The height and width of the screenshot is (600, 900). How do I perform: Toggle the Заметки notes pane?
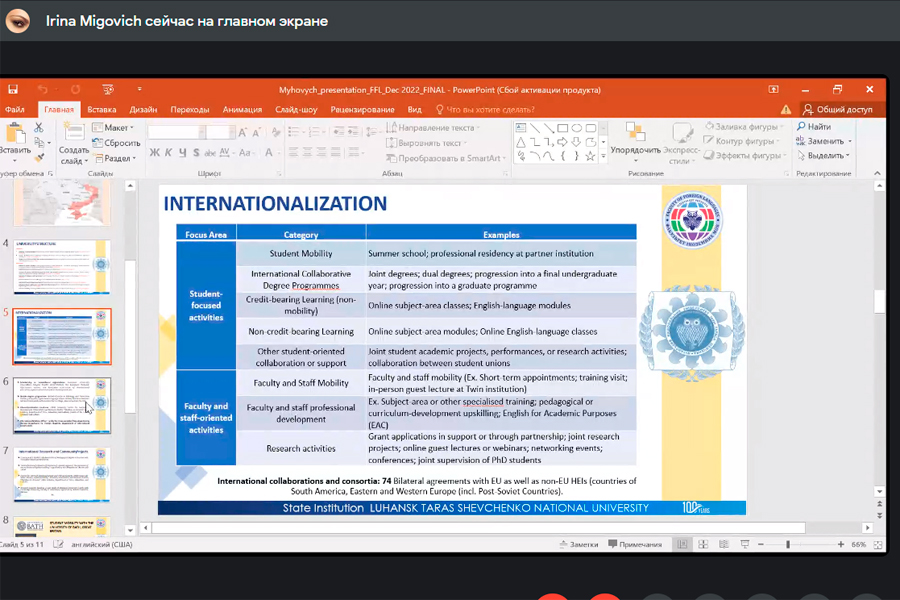[x=580, y=544]
